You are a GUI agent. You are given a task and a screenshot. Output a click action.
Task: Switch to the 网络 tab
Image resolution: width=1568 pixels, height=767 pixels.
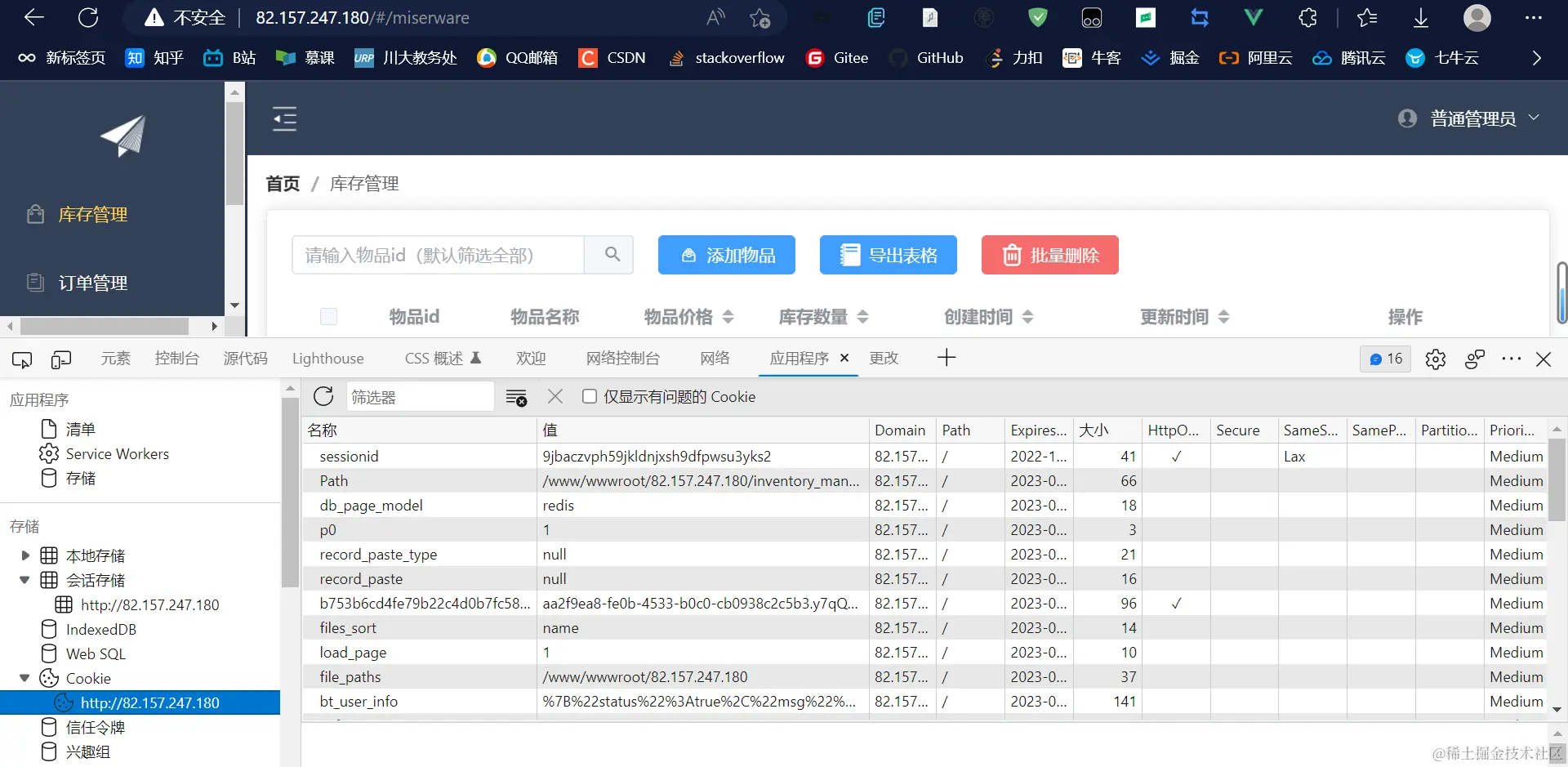(x=715, y=359)
